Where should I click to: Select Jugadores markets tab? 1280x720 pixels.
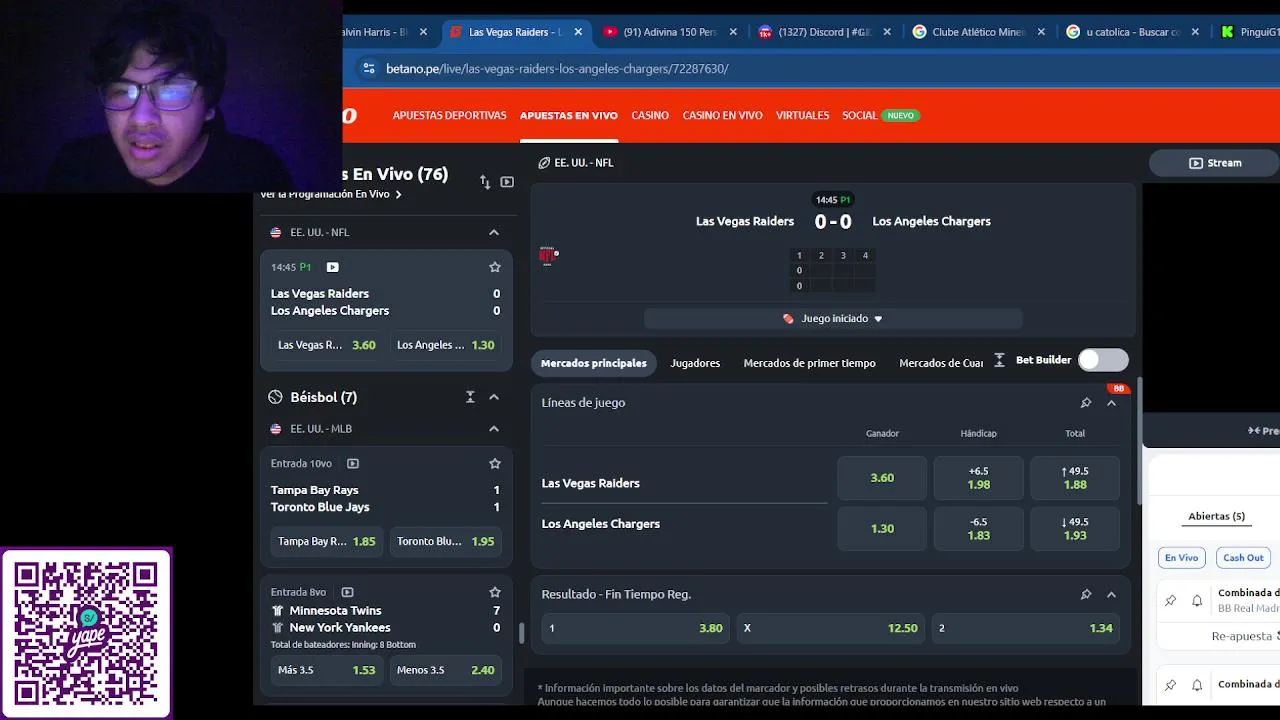click(x=695, y=363)
